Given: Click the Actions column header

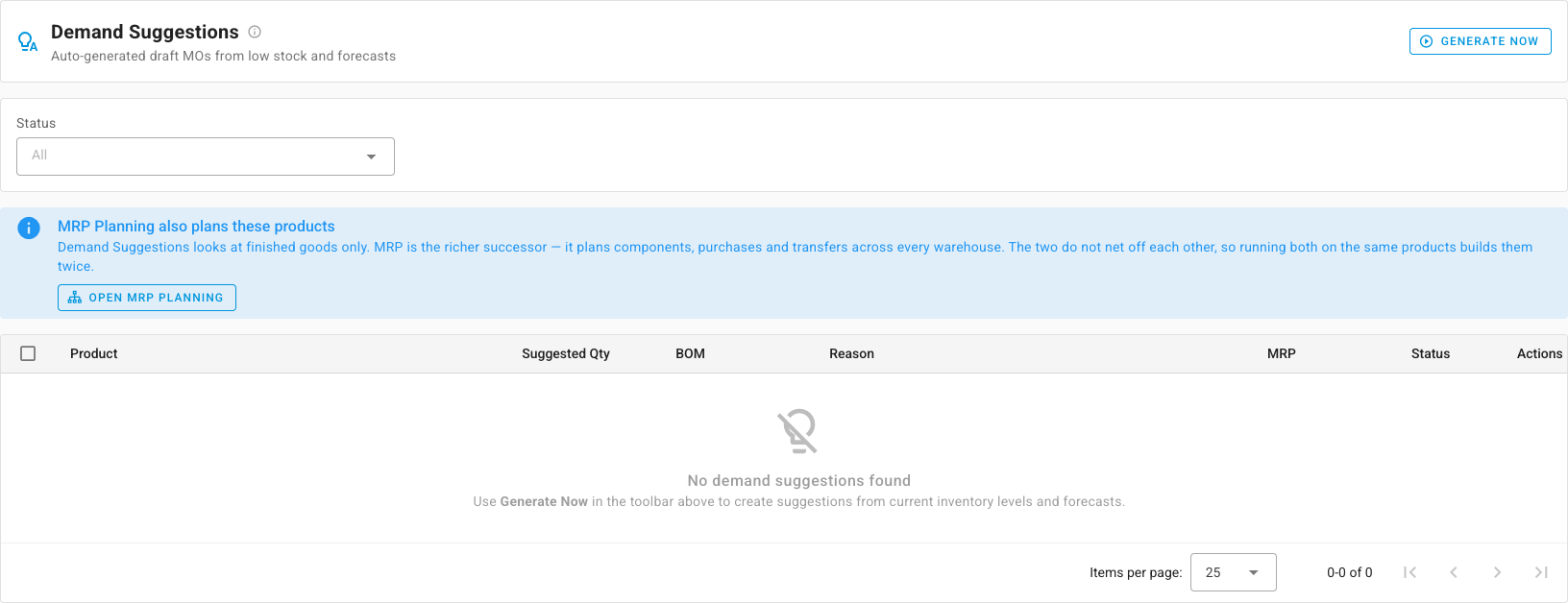Looking at the screenshot, I should click(x=1539, y=353).
